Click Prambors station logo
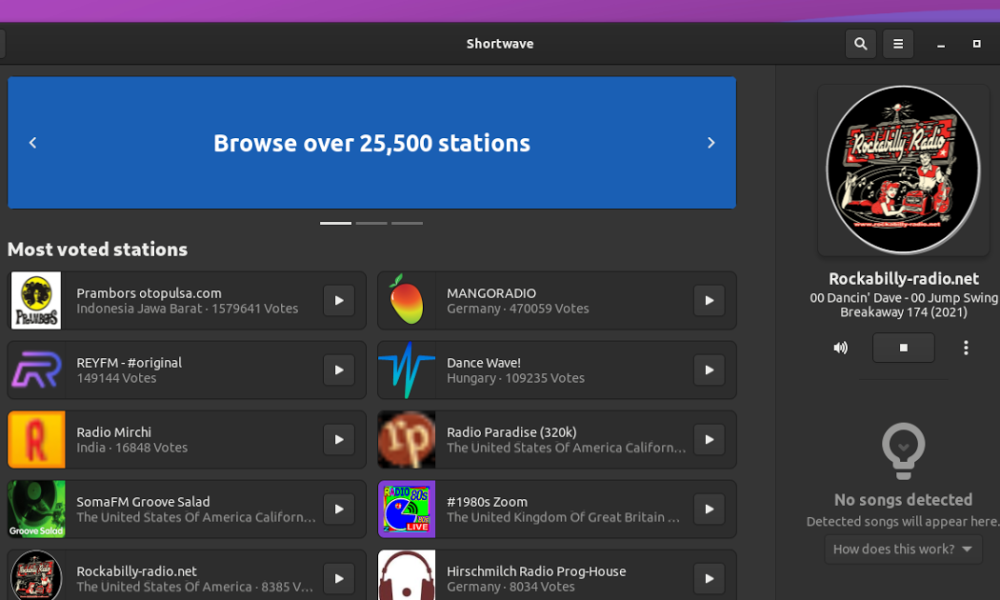The image size is (1000, 600). click(x=36, y=300)
